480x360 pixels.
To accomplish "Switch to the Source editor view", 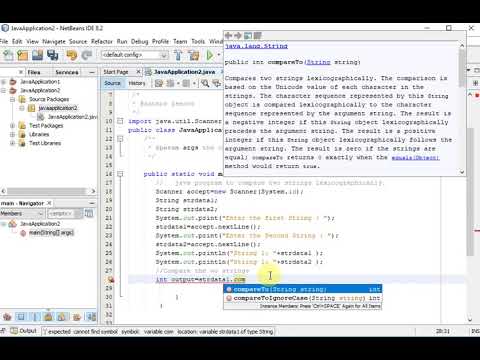I will click(112, 83).
